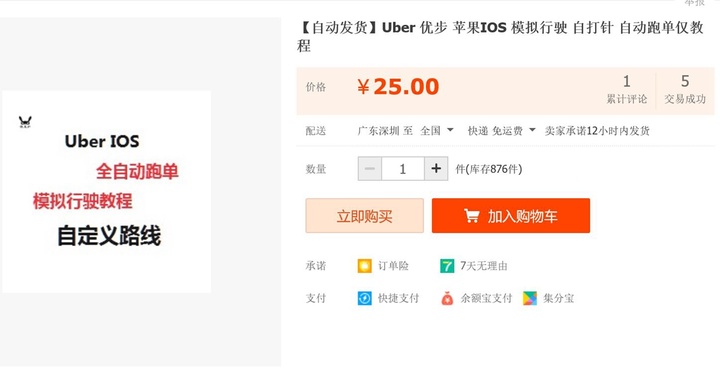Expand the 全国 destination dropdown

[437, 131]
